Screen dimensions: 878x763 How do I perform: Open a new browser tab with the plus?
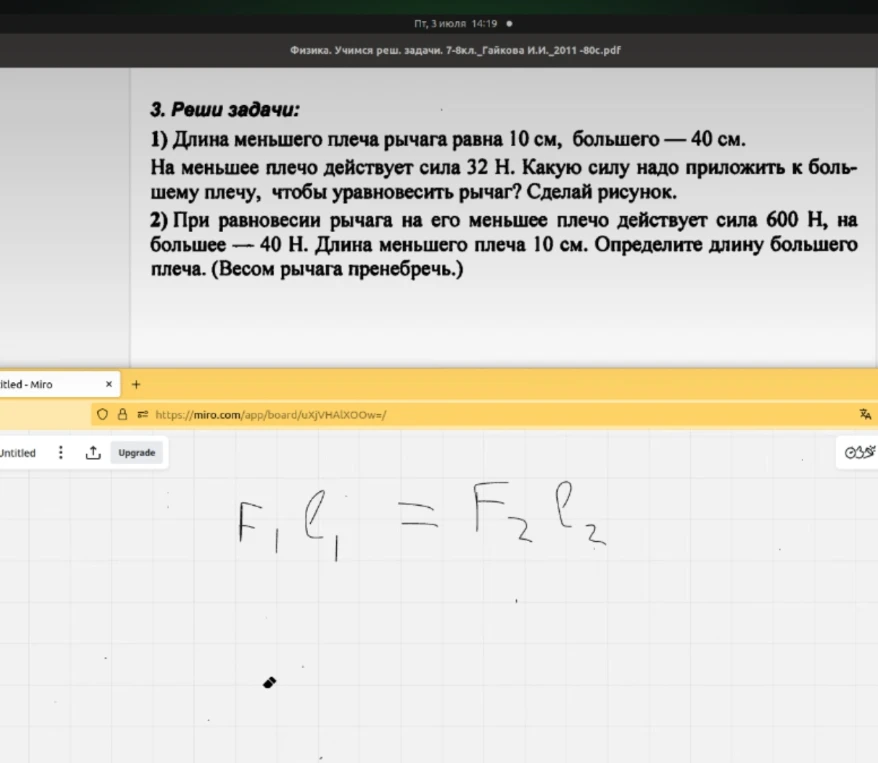pos(136,384)
